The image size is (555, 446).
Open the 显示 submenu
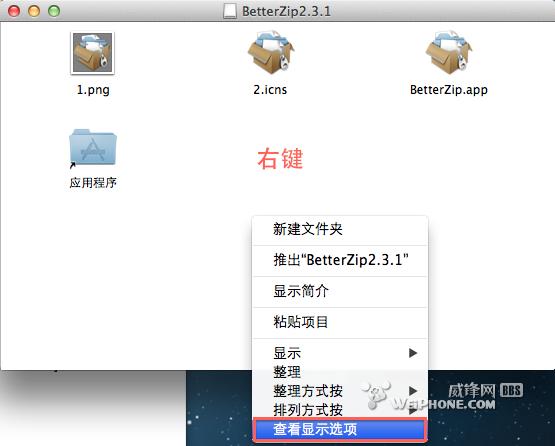(x=340, y=353)
